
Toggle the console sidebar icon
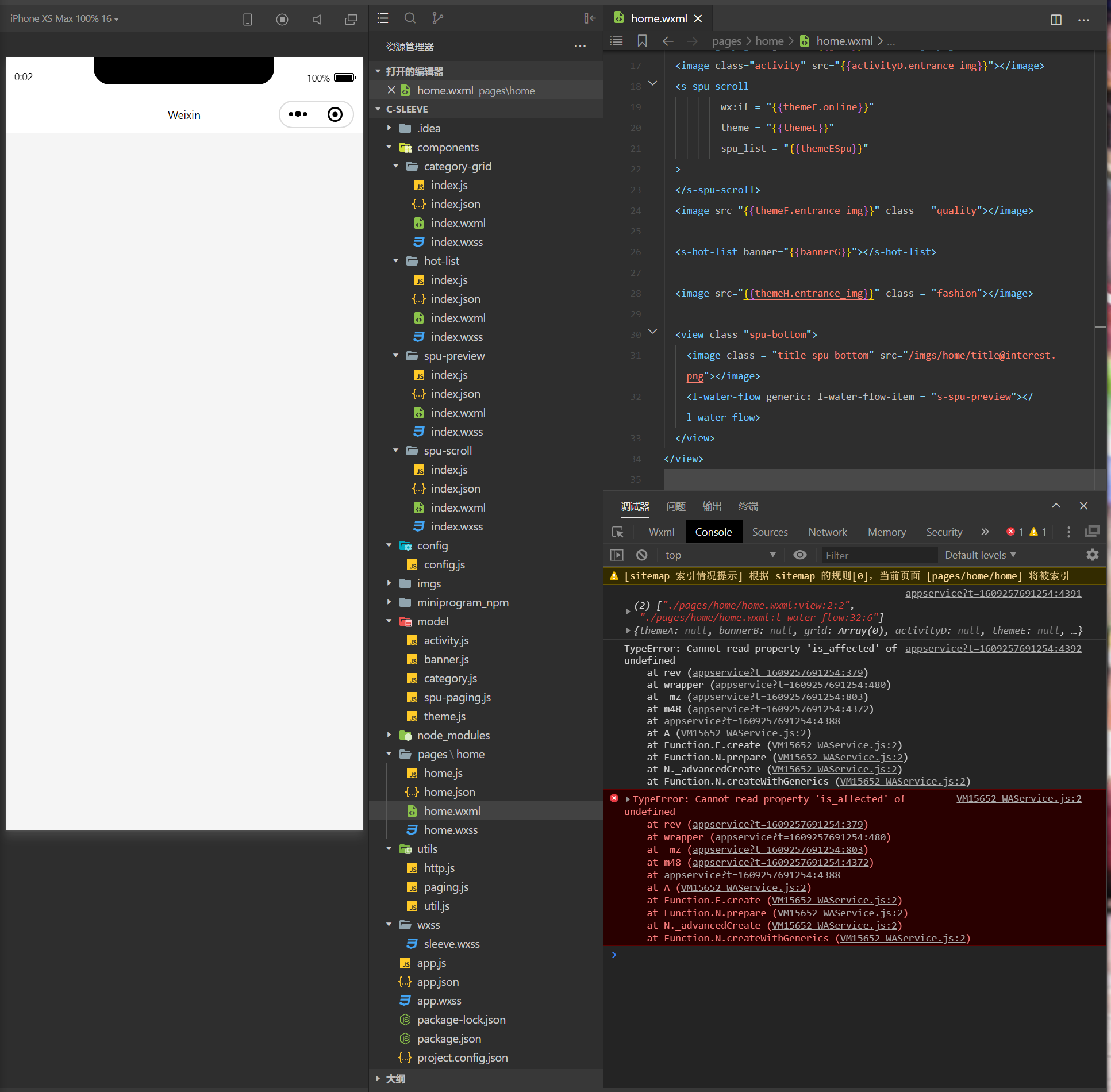[617, 555]
